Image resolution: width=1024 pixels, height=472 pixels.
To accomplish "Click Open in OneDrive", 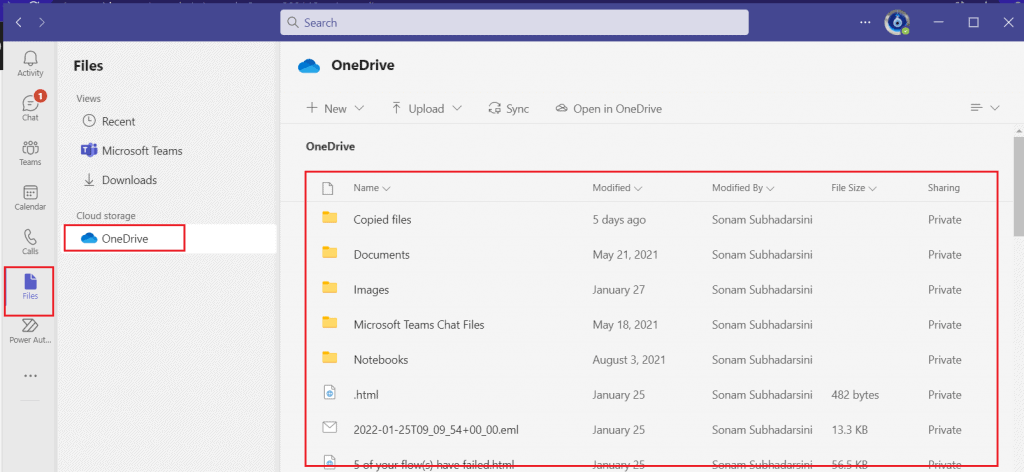I will coord(609,108).
